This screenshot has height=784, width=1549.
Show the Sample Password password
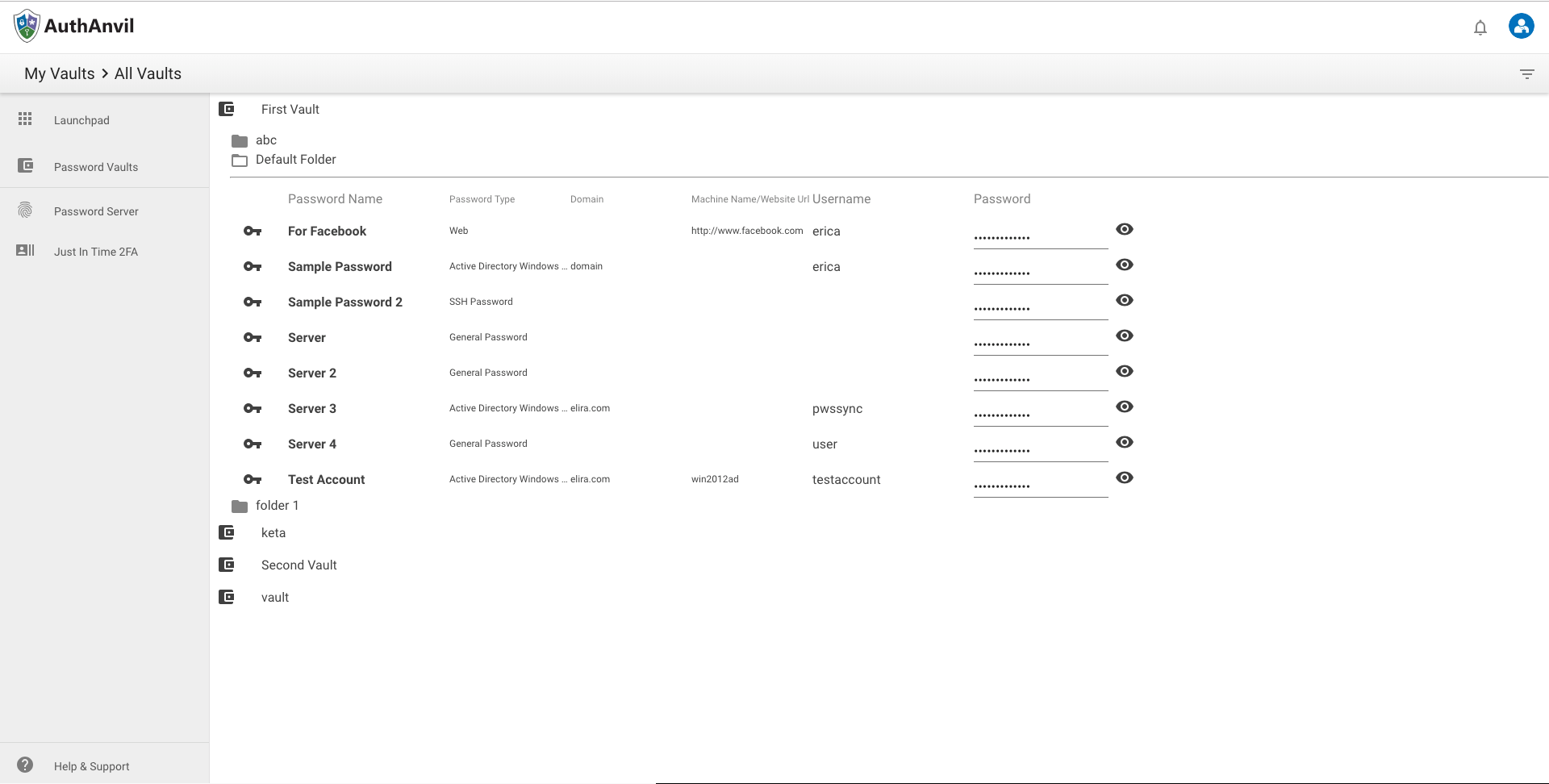(1125, 265)
